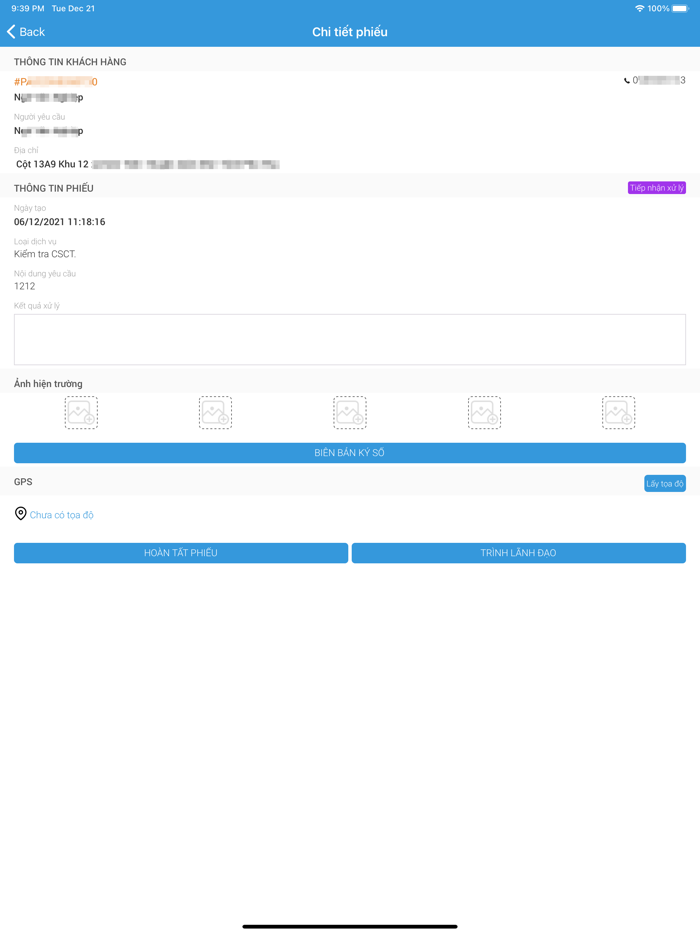700x934 pixels.
Task: Add the first site photo placeholder
Action: tap(81, 412)
